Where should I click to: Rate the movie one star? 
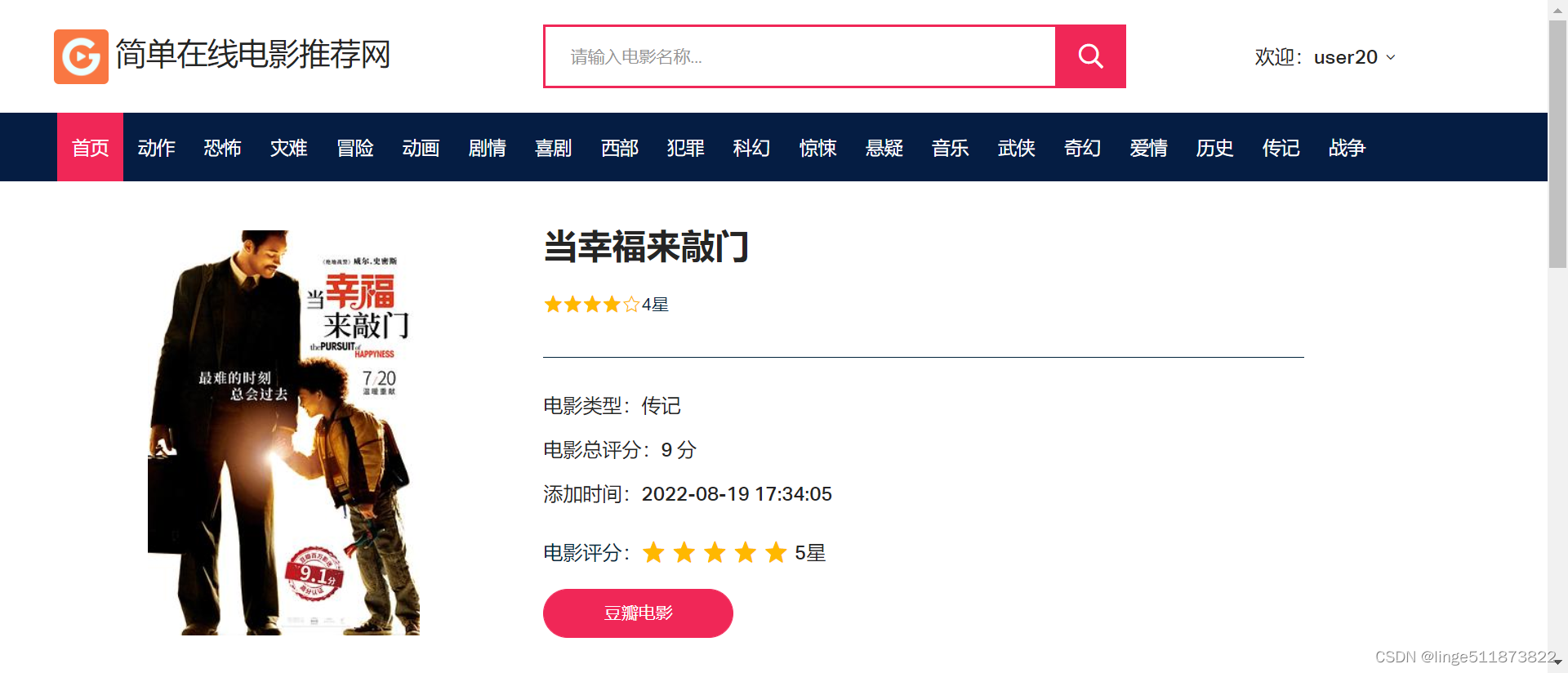point(653,553)
